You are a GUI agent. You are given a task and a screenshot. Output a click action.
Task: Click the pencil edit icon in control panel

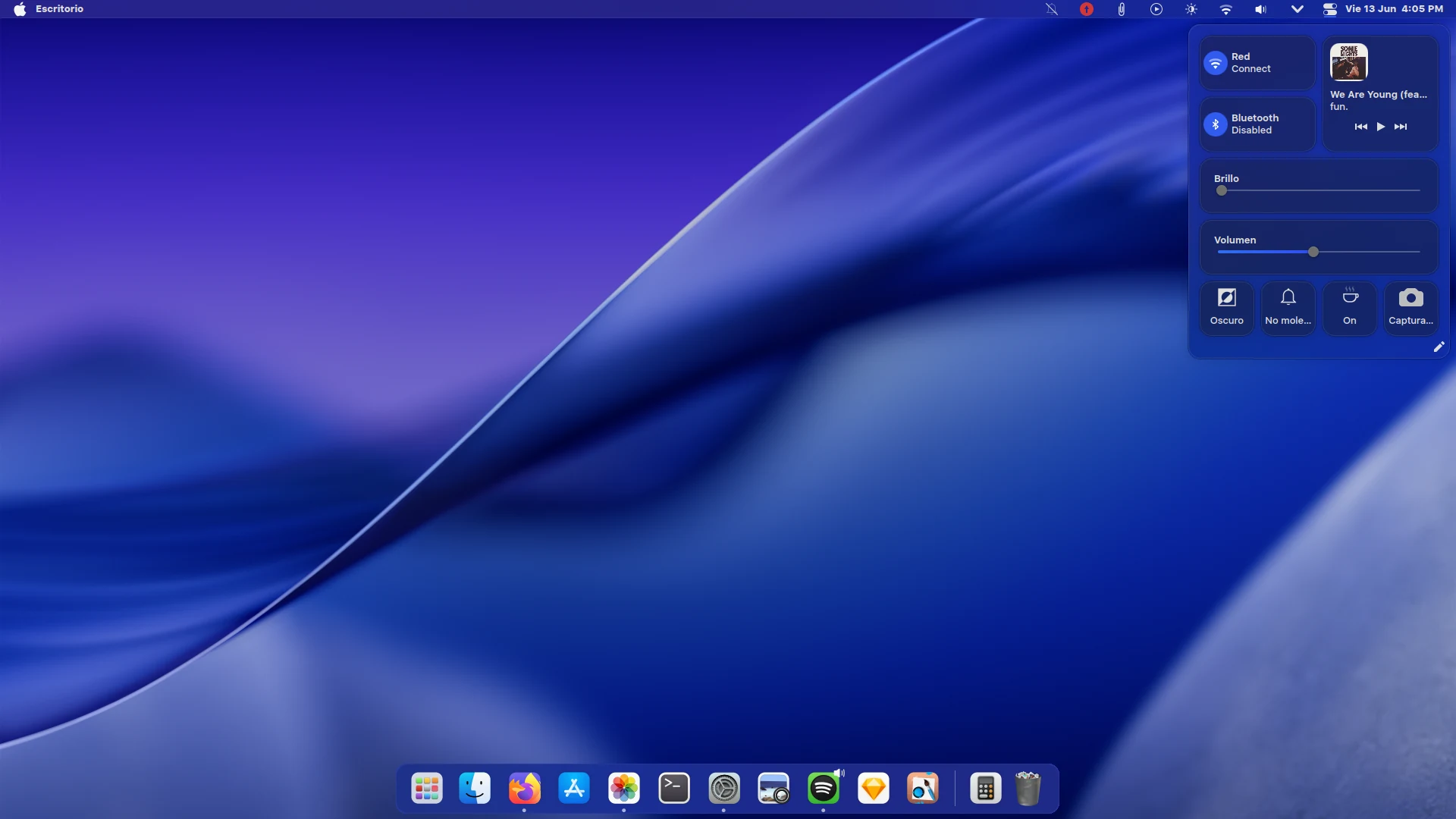click(1439, 347)
